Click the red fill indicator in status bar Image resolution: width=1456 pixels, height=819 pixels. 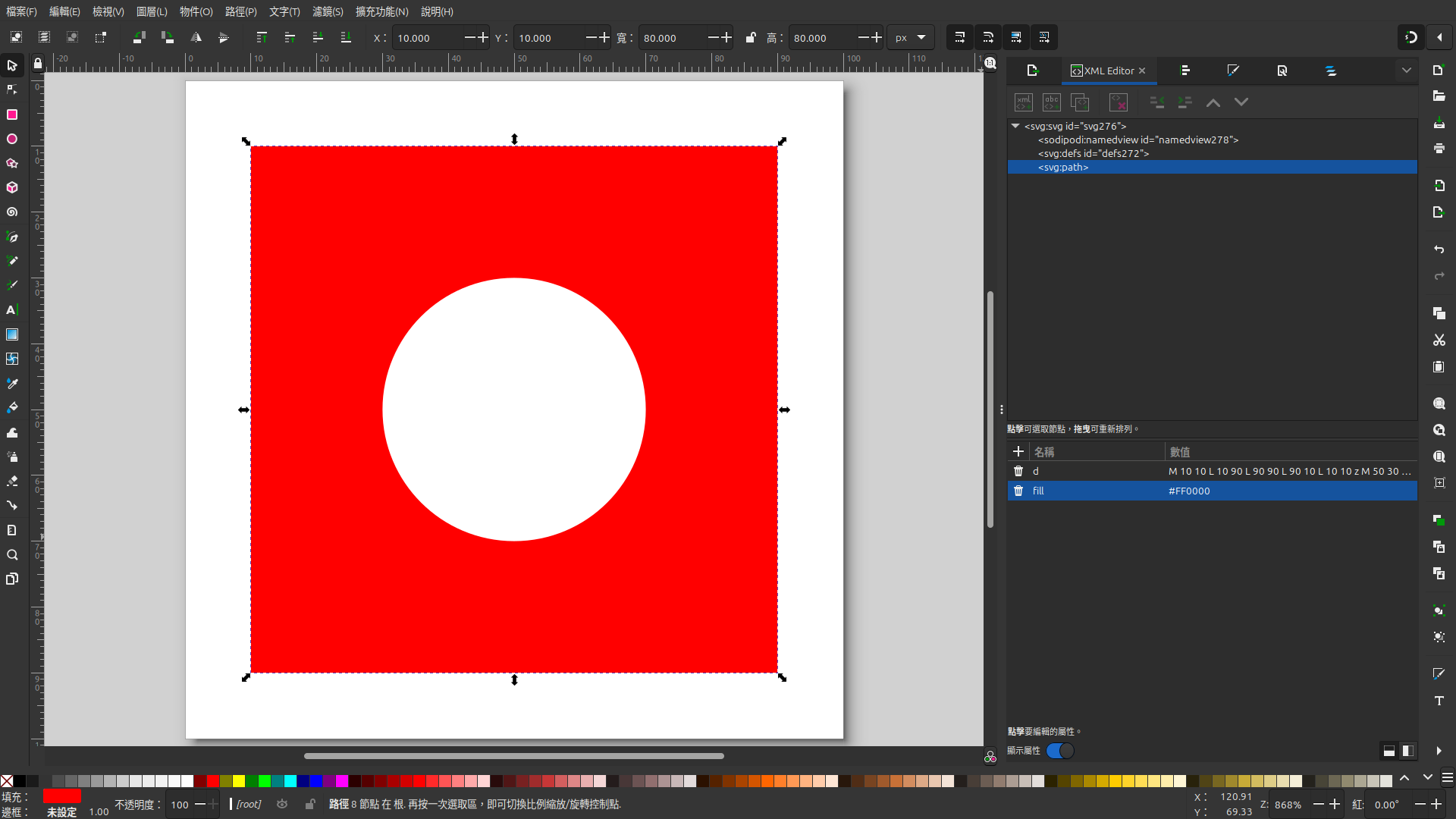point(62,796)
